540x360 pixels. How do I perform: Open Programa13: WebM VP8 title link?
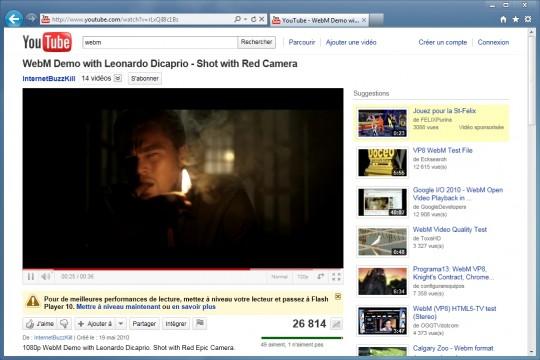point(453,273)
